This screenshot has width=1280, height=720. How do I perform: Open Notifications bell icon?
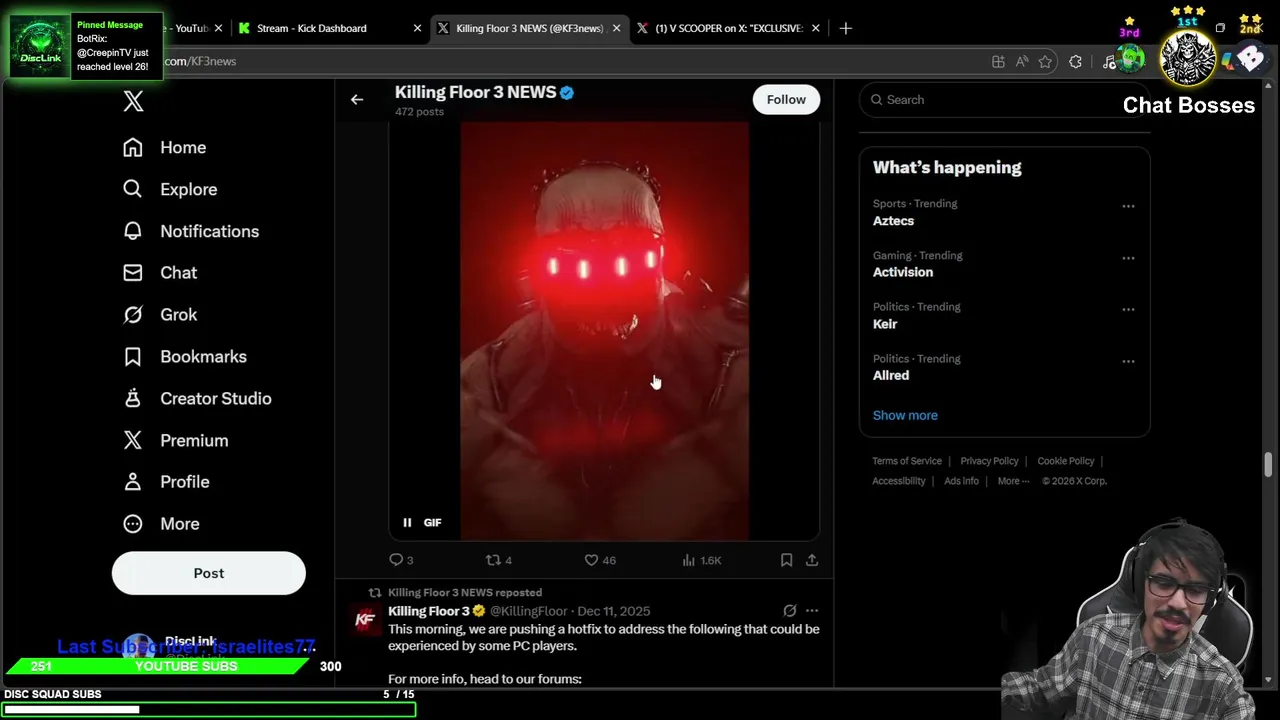click(133, 231)
